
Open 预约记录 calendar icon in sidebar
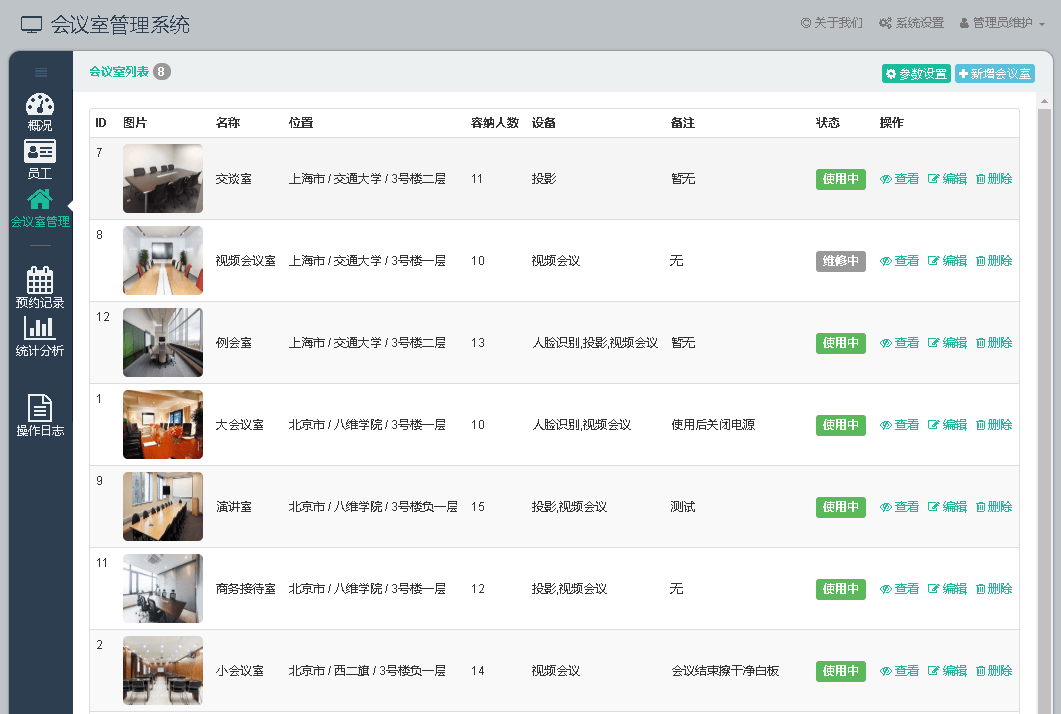pyautogui.click(x=40, y=281)
